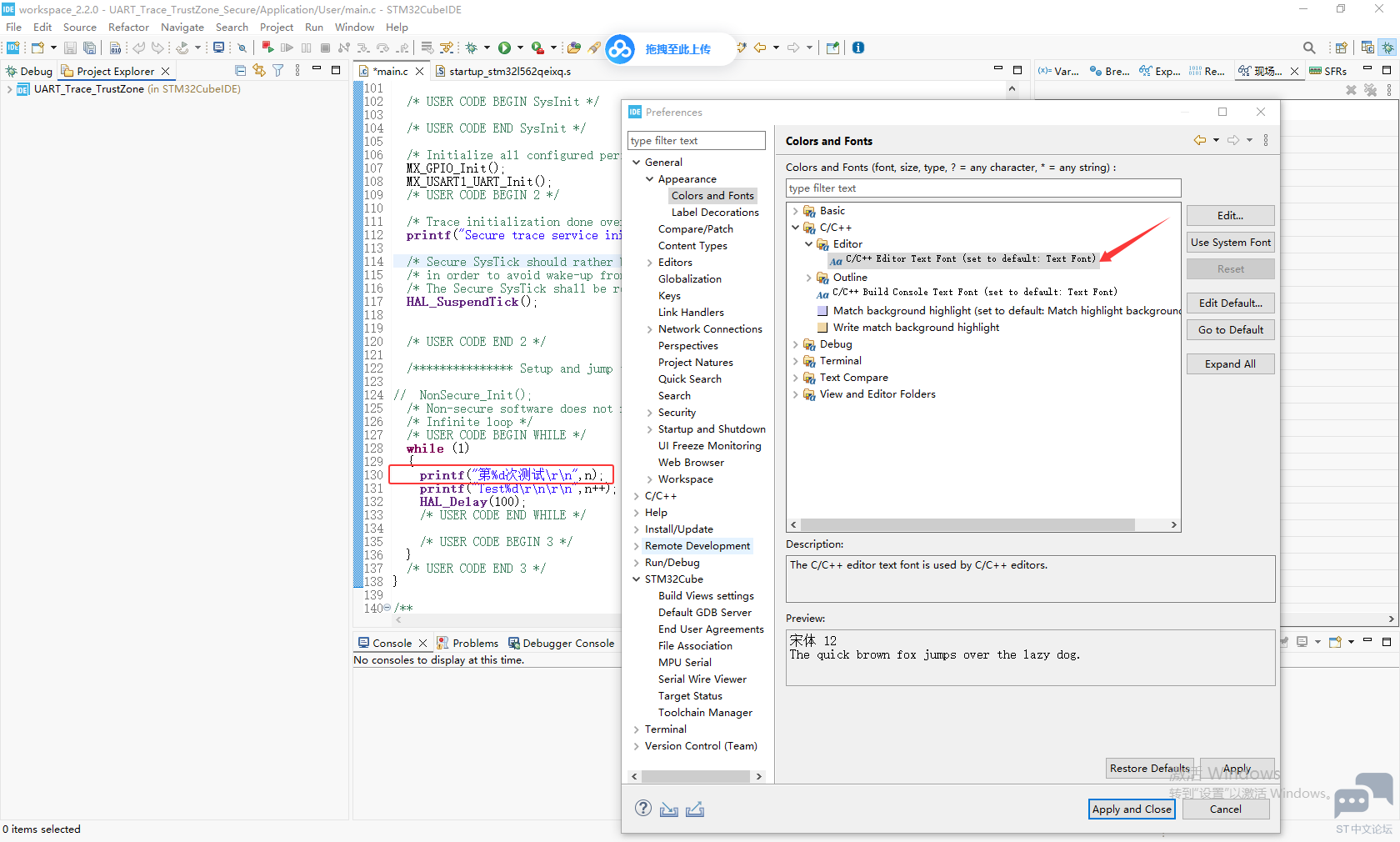This screenshot has width=1400, height=842.
Task: Click the New file toolbar icon
Action: (x=37, y=48)
